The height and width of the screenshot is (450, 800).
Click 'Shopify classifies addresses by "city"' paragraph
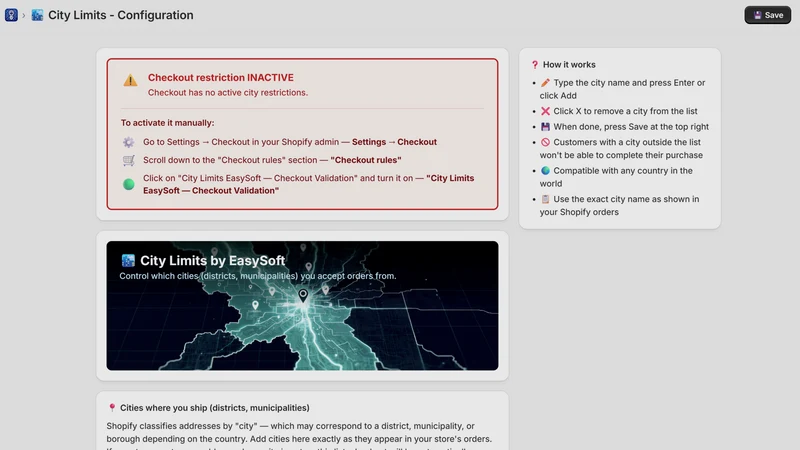[299, 435]
